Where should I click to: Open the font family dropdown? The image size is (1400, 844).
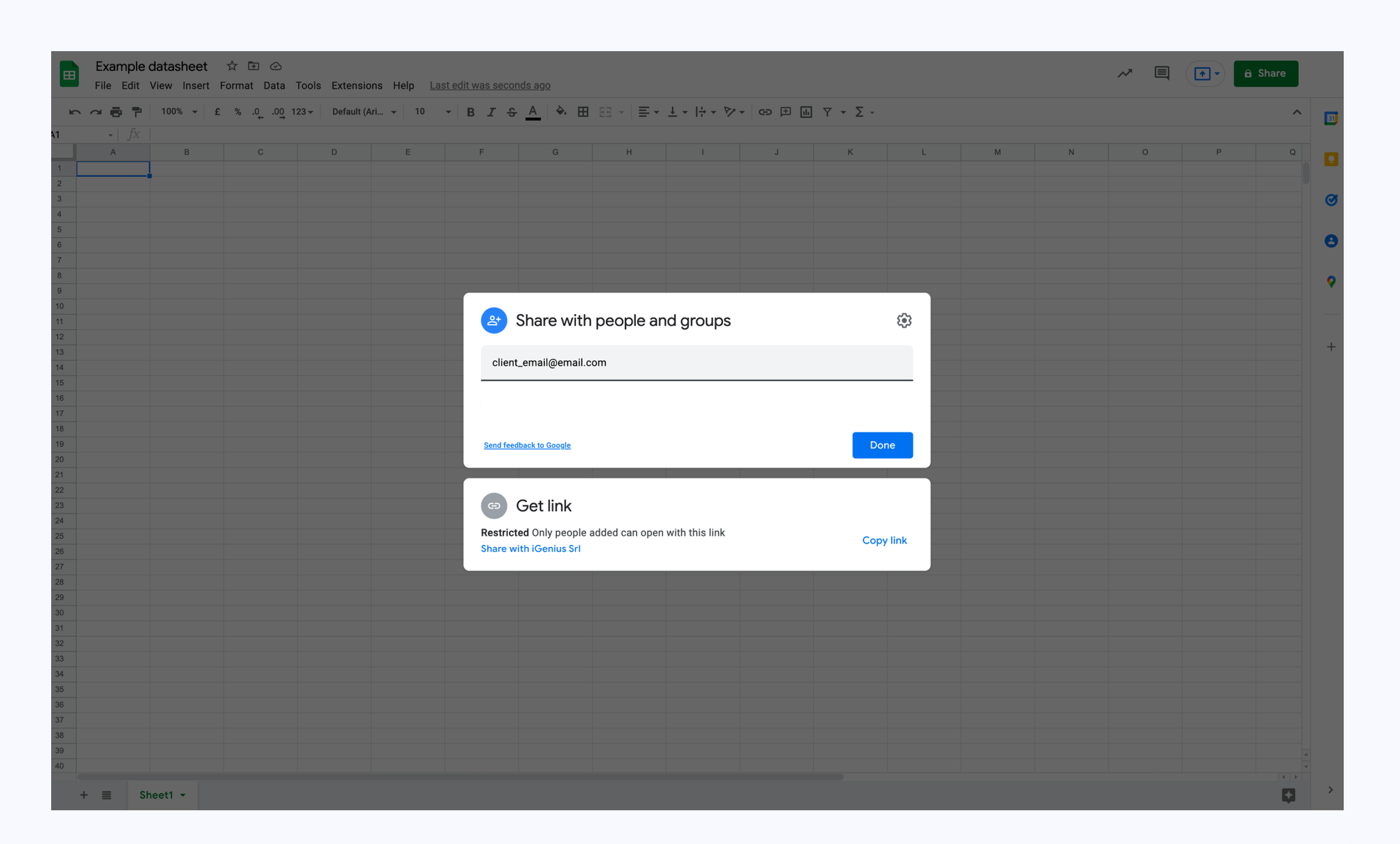pos(364,112)
